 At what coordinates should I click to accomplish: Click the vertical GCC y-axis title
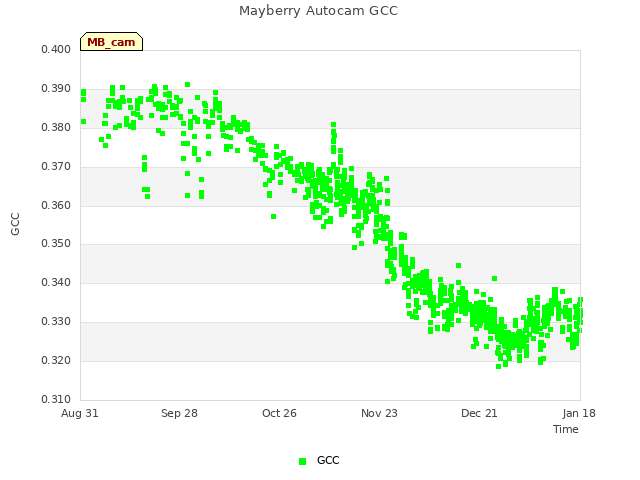click(15, 224)
